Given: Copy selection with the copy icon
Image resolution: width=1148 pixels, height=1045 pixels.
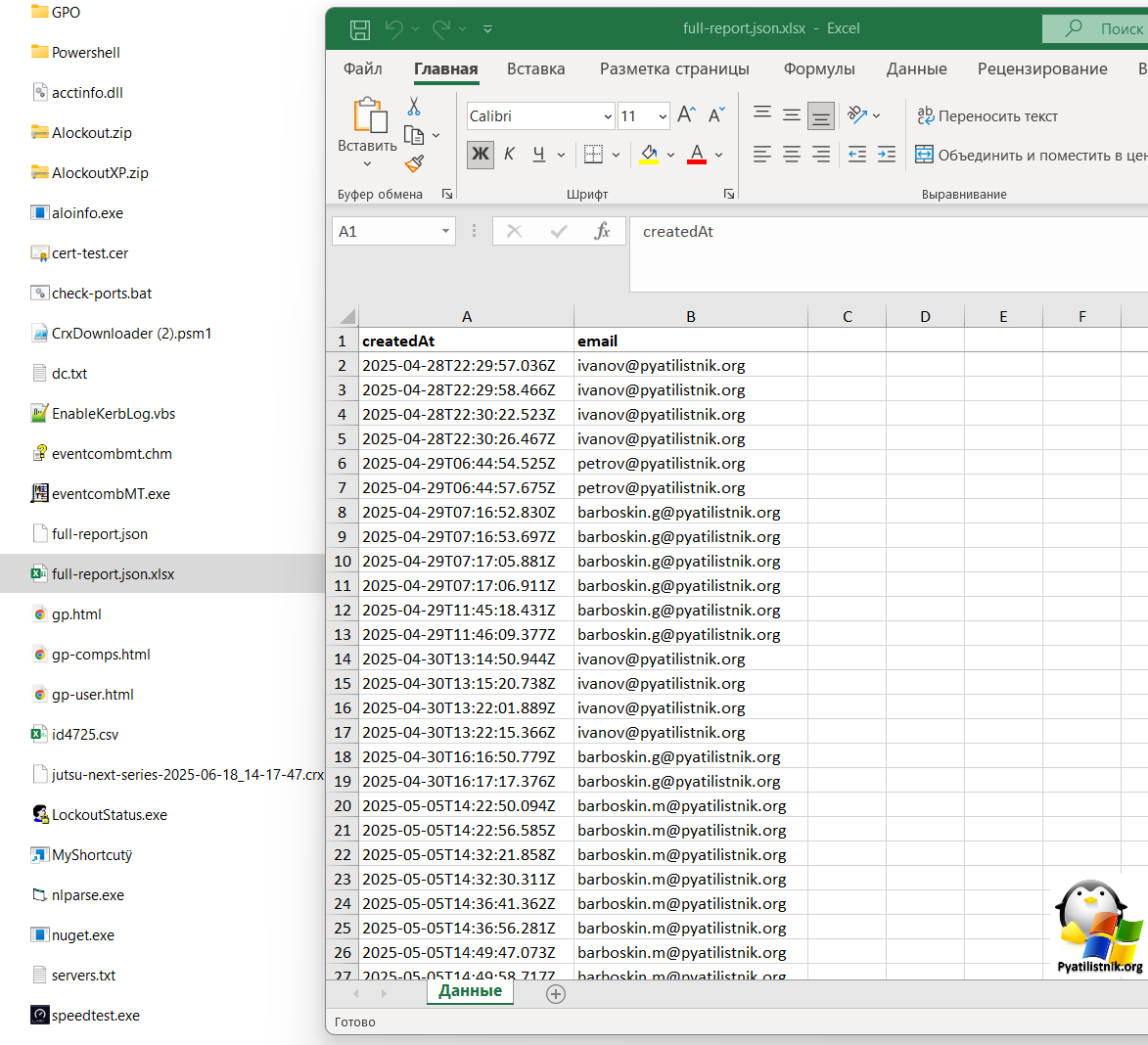Looking at the screenshot, I should (414, 135).
